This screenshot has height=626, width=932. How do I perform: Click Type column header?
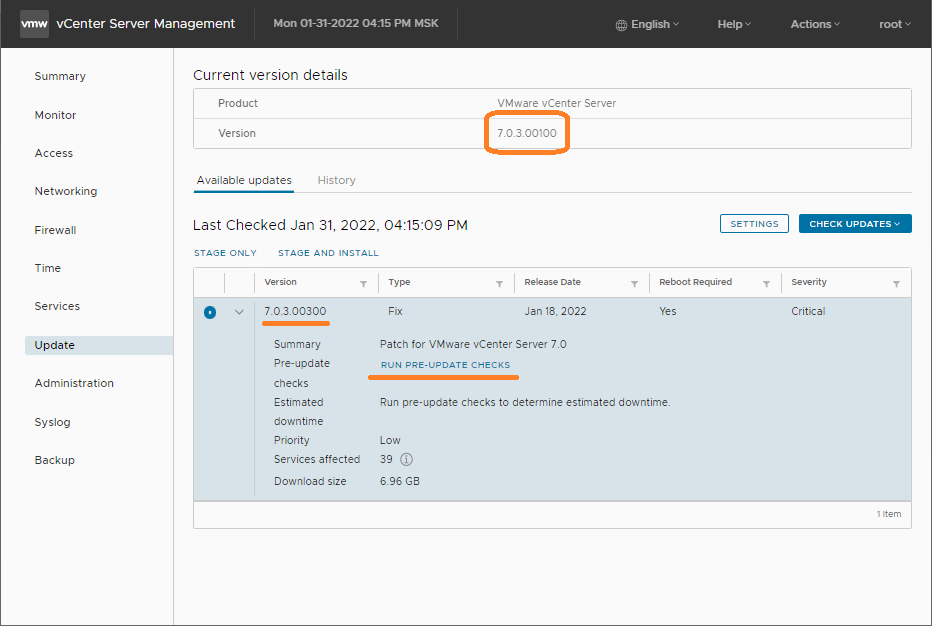tap(399, 282)
